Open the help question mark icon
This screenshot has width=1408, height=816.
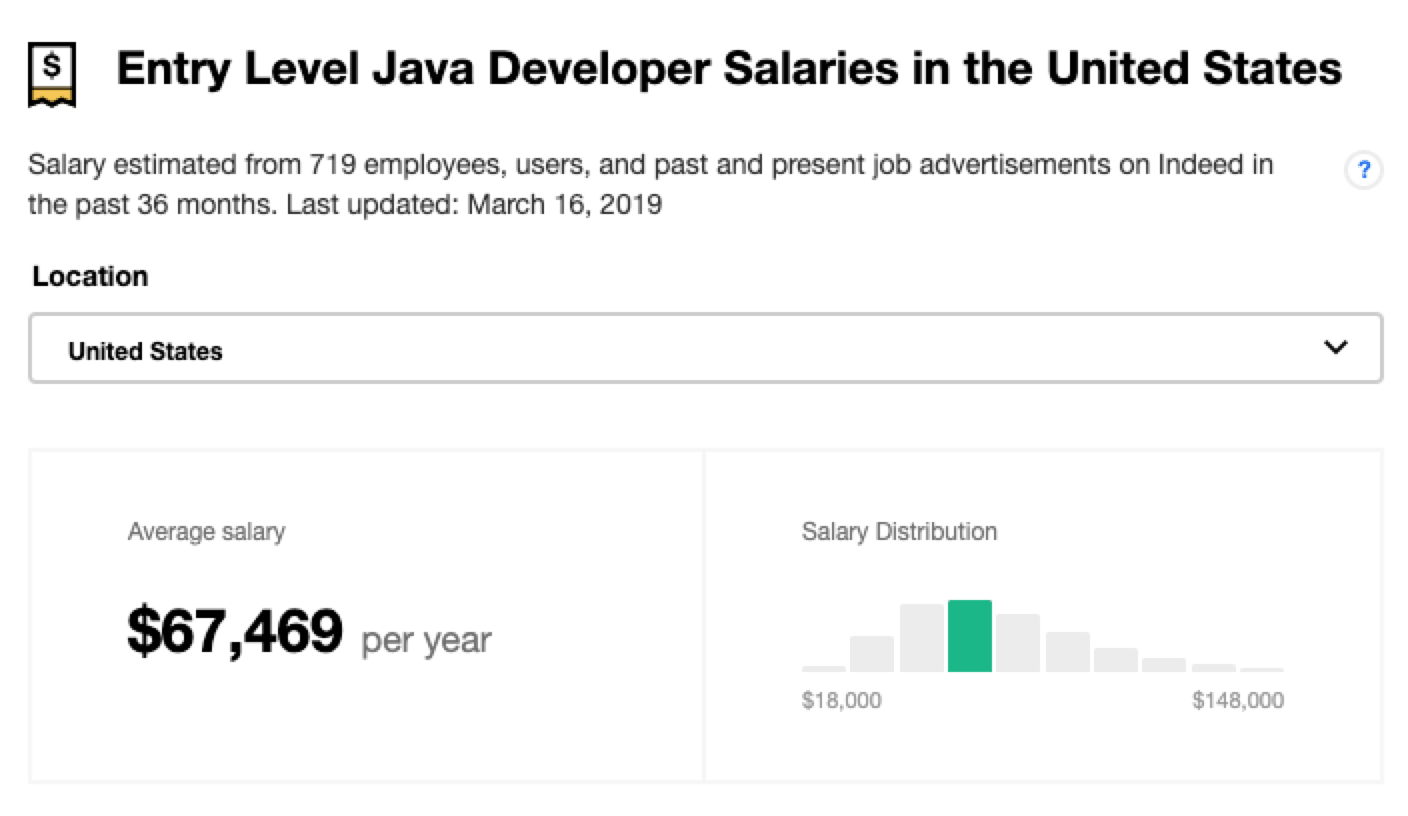[x=1362, y=171]
